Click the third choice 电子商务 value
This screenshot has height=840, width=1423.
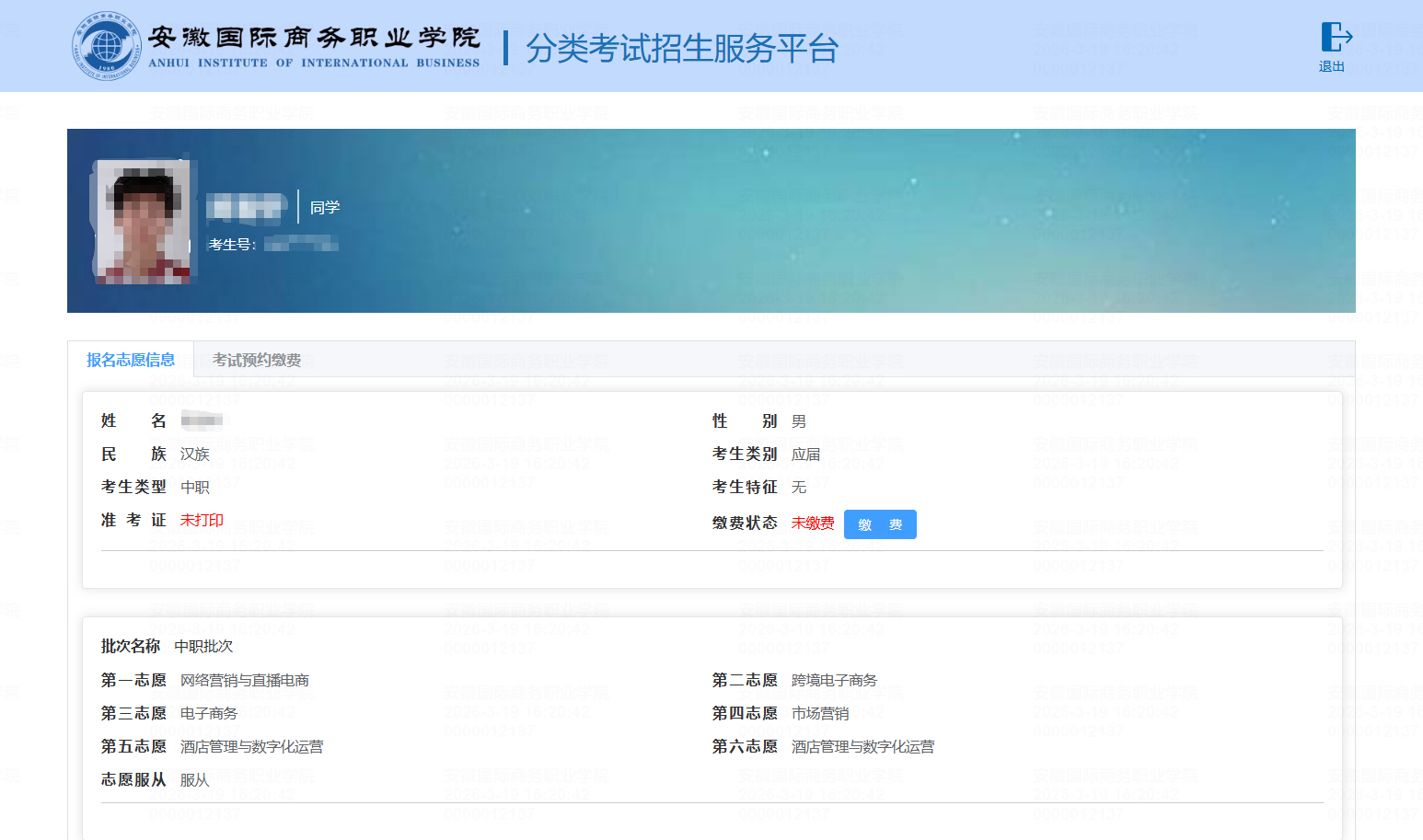pos(209,713)
